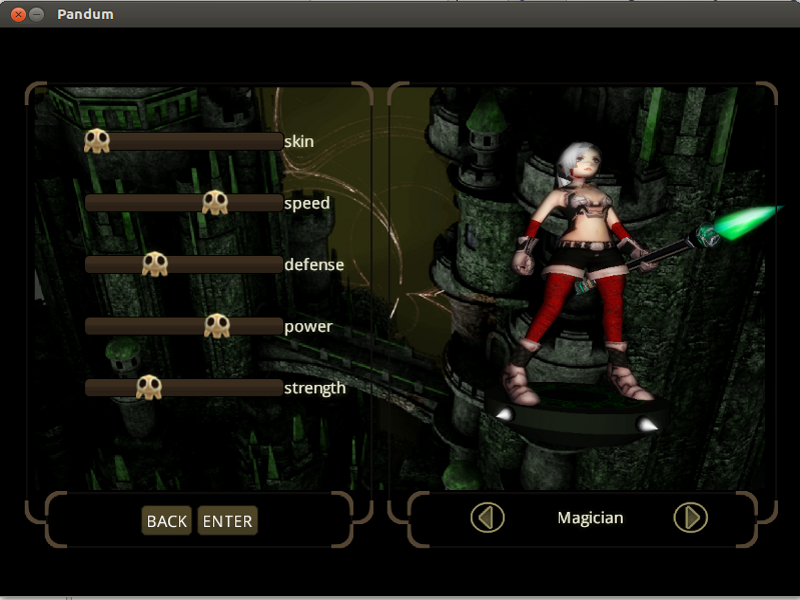Select previous class with the left arrow
The width and height of the screenshot is (800, 600).
(487, 517)
